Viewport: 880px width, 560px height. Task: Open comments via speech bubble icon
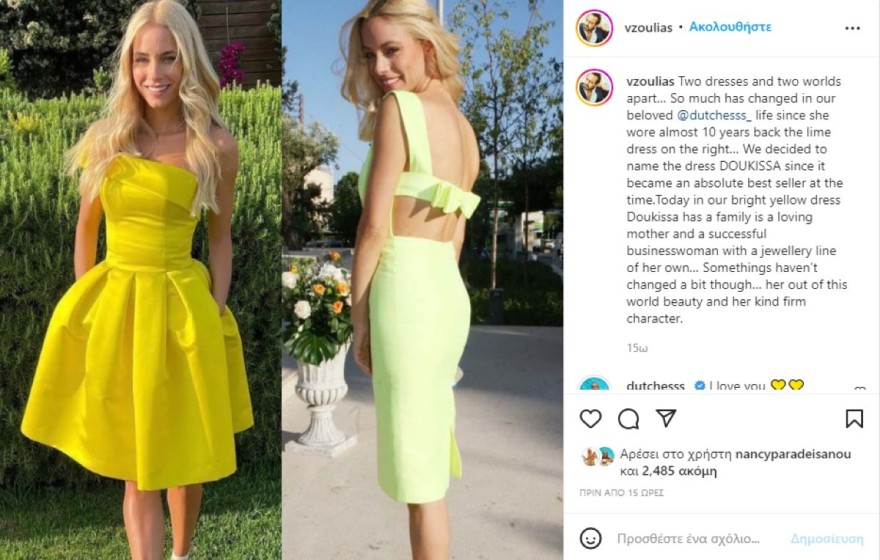[629, 419]
